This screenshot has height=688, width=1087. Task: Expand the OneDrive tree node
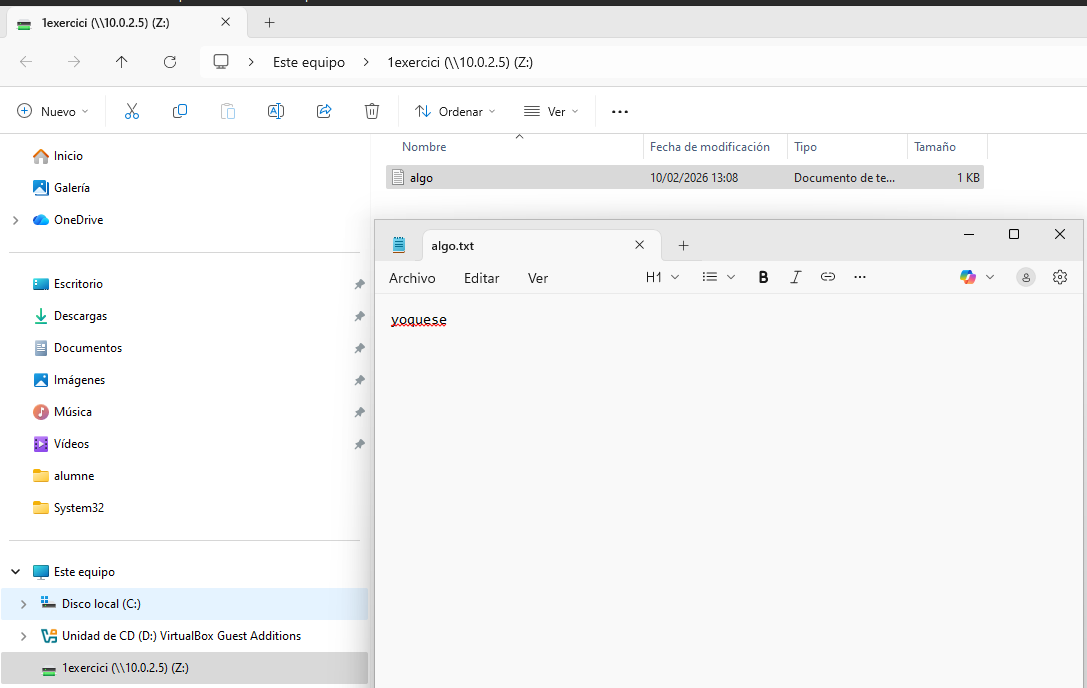coord(15,220)
